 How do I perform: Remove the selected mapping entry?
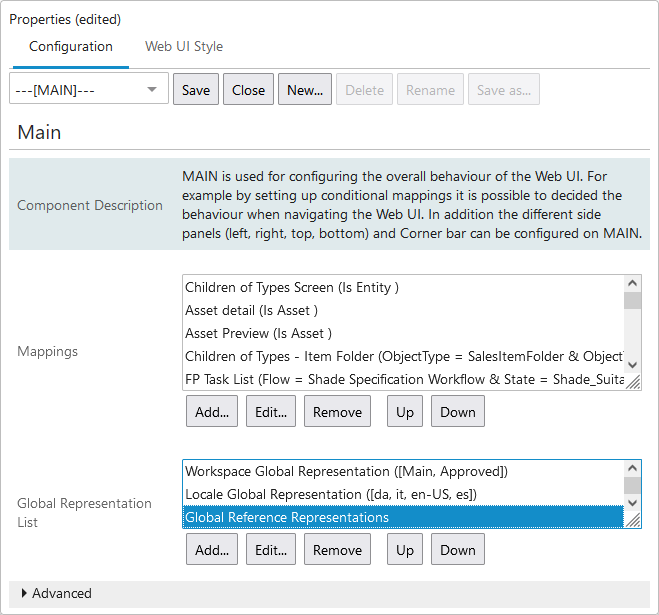[x=337, y=412]
